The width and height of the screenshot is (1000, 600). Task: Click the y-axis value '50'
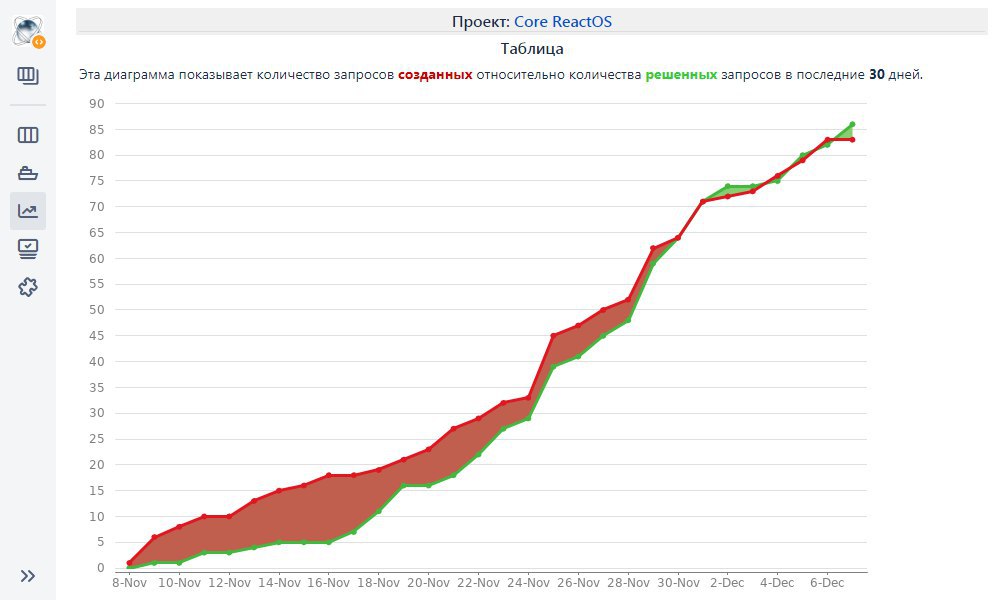click(x=97, y=310)
